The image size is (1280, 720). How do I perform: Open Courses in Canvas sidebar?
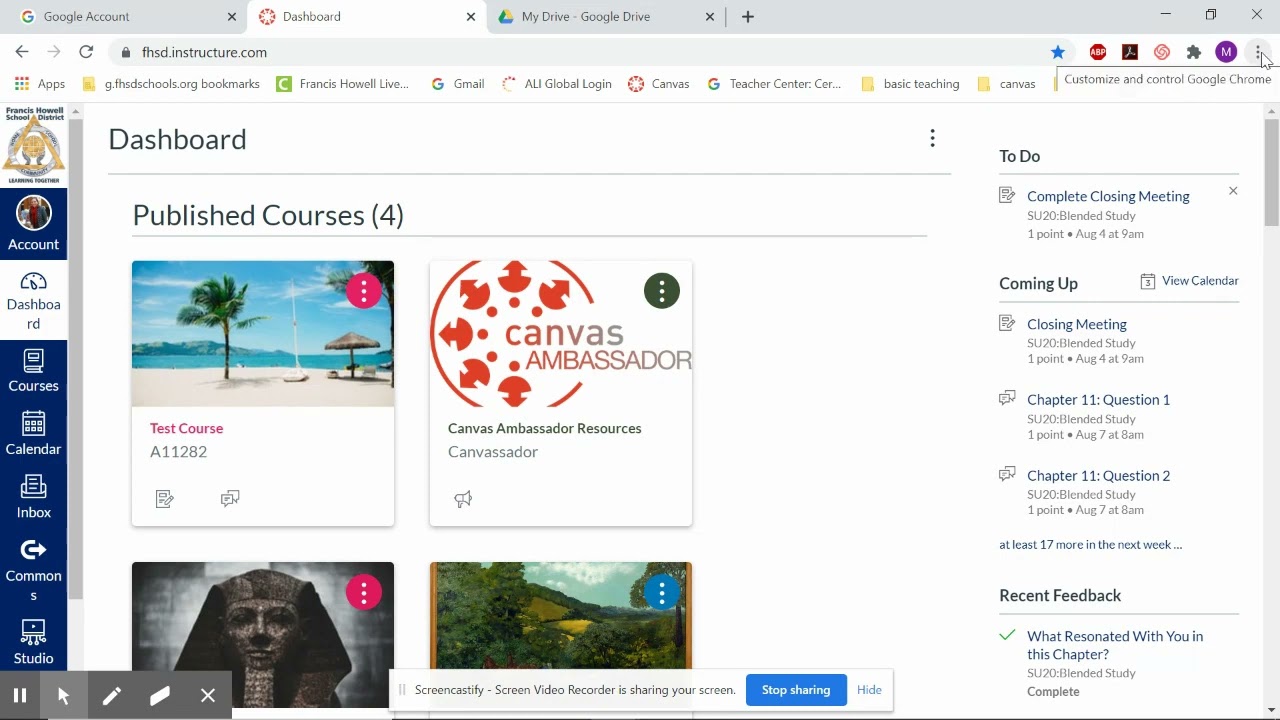33,370
